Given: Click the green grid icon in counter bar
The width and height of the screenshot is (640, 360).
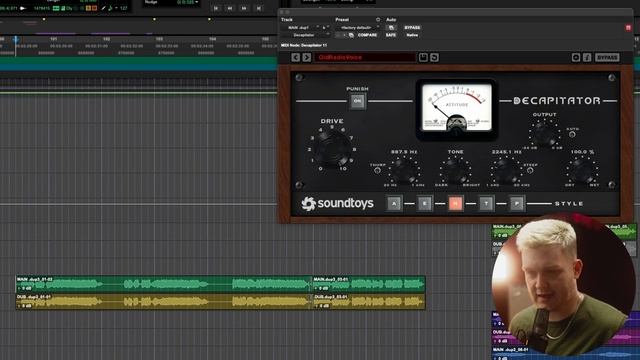Looking at the screenshot, I should [56, 8].
